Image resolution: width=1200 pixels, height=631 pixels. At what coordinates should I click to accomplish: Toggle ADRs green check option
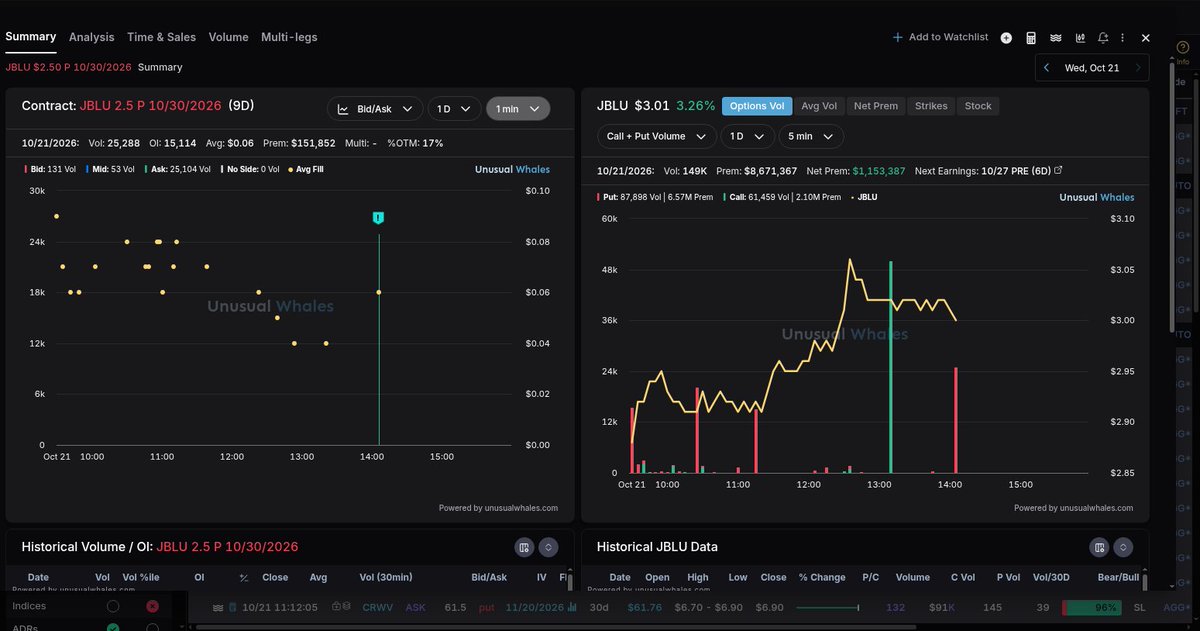[113, 627]
